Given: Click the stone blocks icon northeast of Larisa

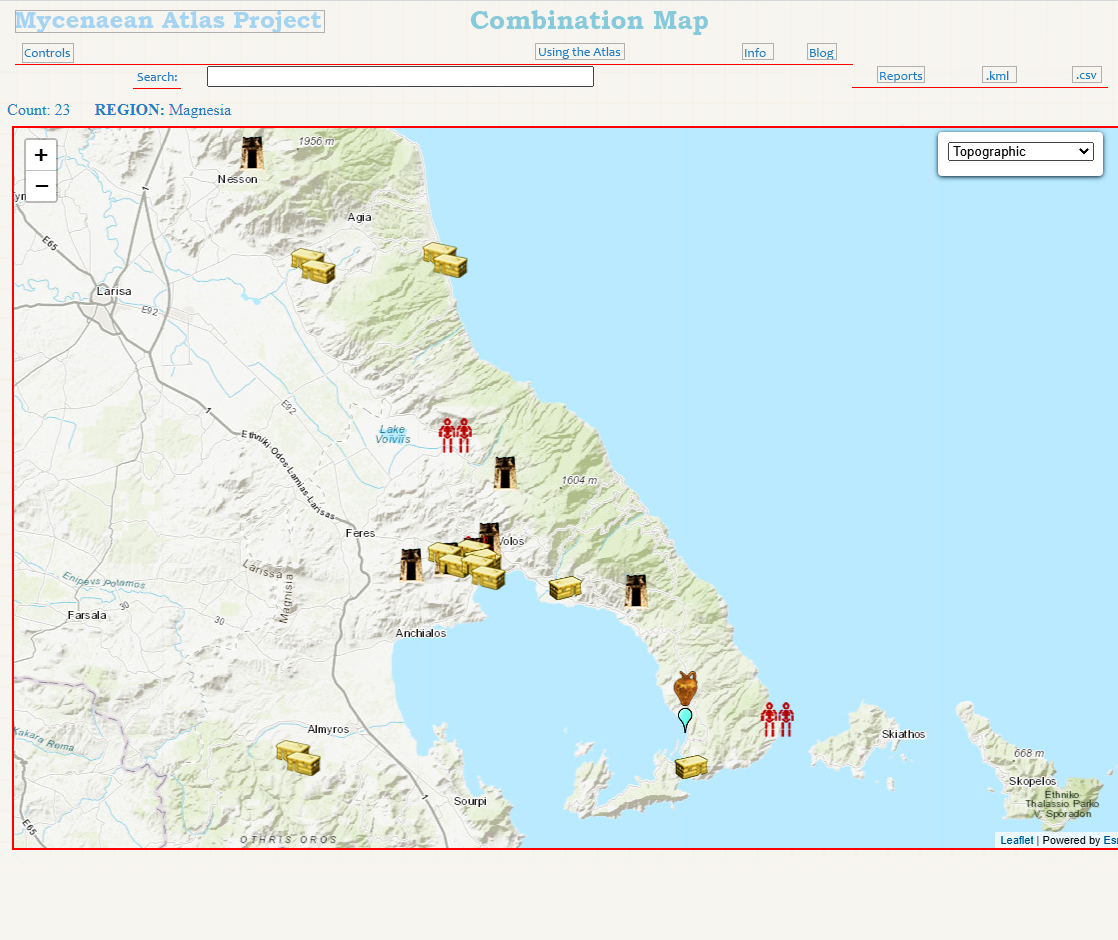Looking at the screenshot, I should click(313, 266).
